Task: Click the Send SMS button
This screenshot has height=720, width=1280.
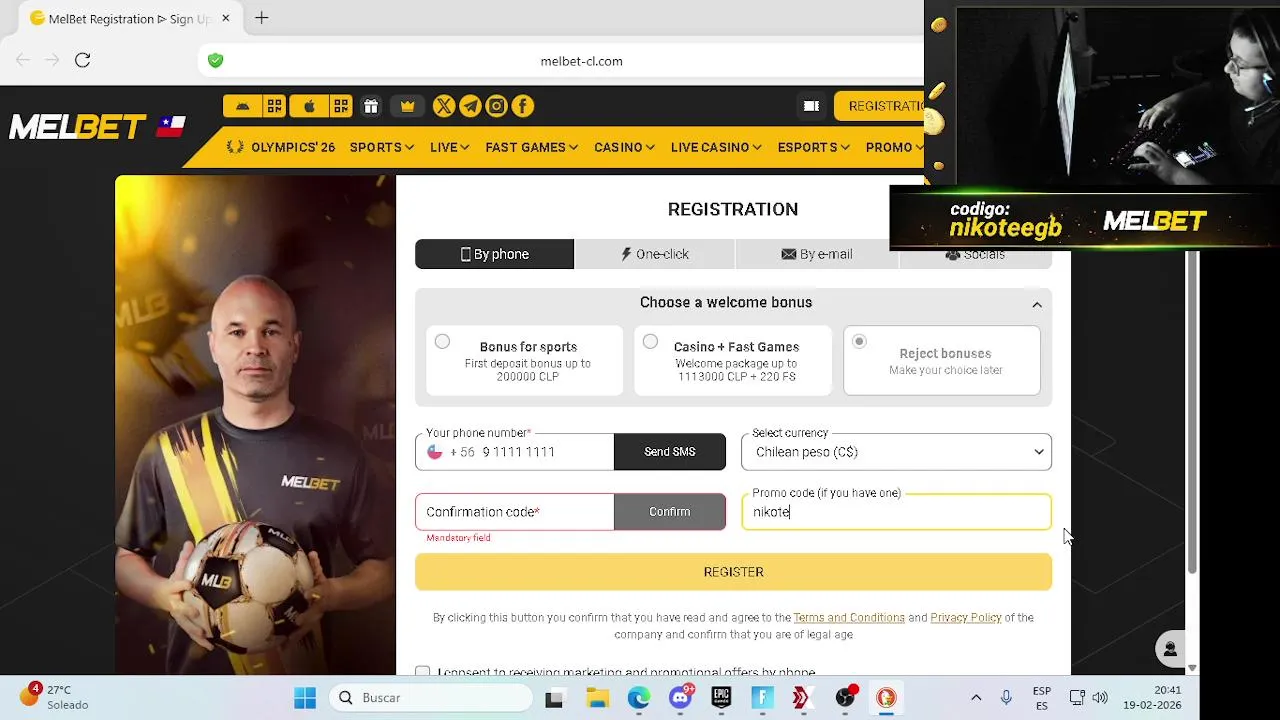Action: tap(670, 452)
